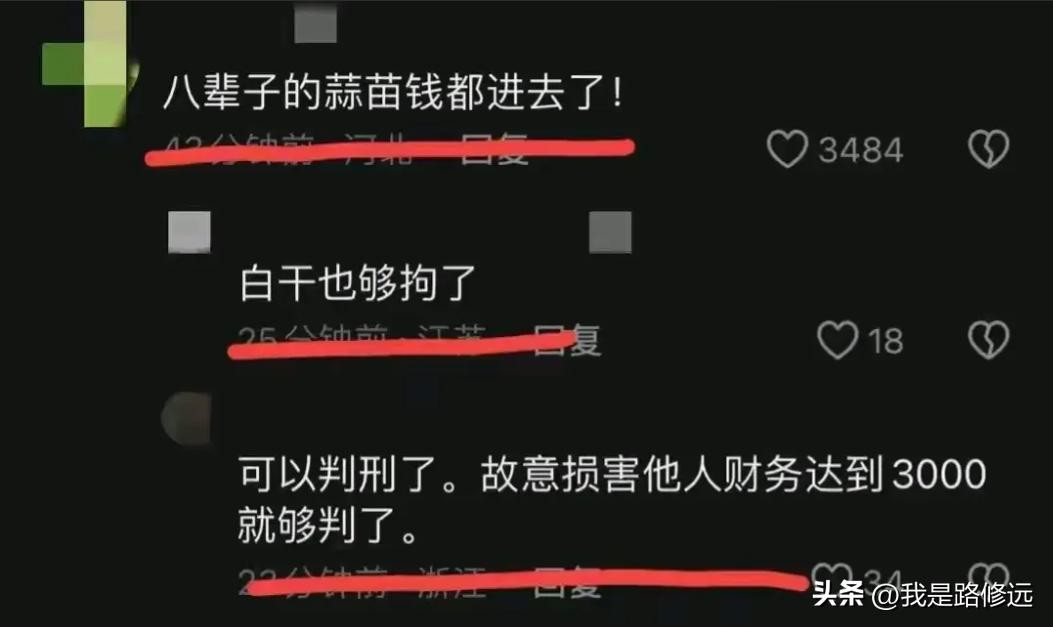Select comment about 故意损害他人财务达到3000
Viewport: 1053px width, 627px height.
[x=612, y=500]
